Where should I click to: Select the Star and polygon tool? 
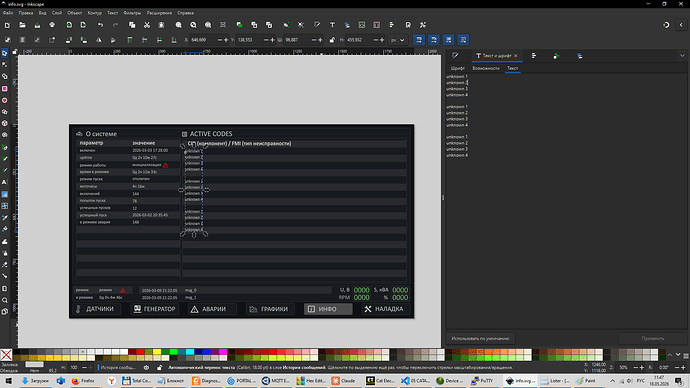pos(4,112)
